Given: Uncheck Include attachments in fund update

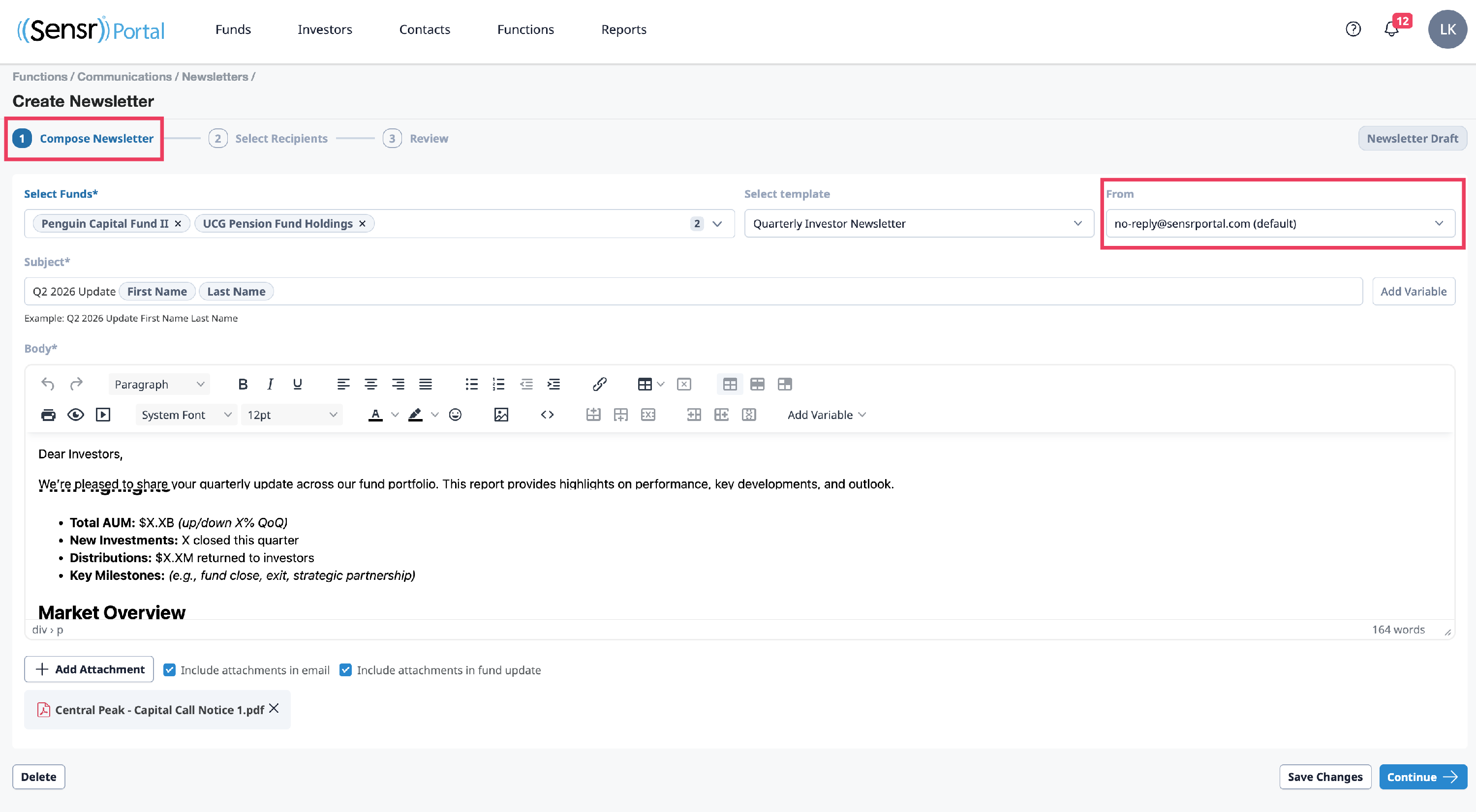Looking at the screenshot, I should [345, 670].
